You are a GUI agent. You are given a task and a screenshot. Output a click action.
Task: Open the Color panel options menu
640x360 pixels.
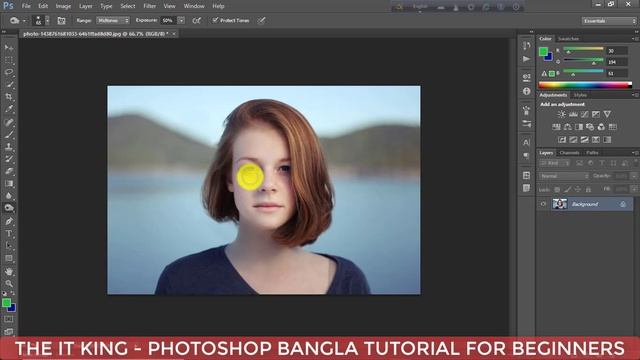[634, 39]
